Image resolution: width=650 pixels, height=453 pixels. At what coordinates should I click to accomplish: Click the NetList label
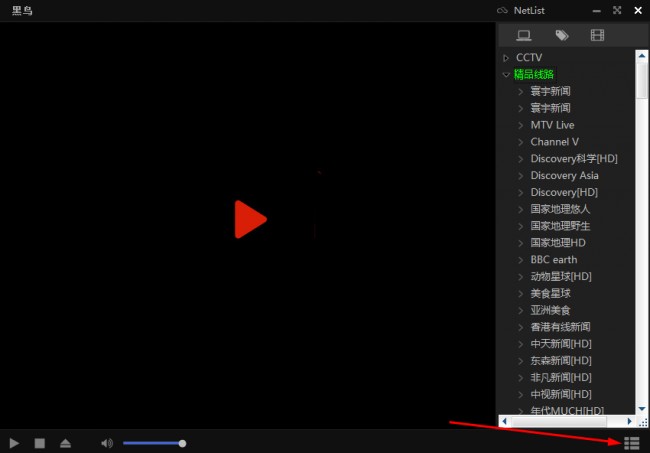pos(529,10)
